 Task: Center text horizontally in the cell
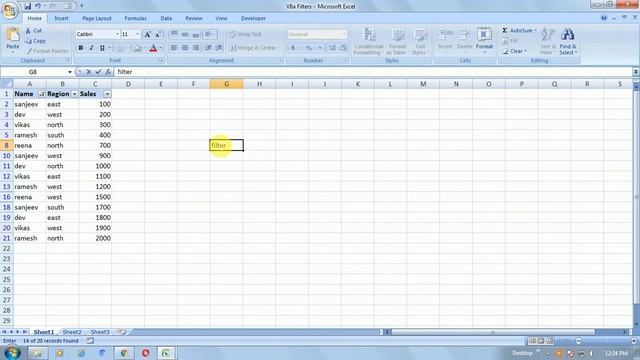click(x=185, y=48)
